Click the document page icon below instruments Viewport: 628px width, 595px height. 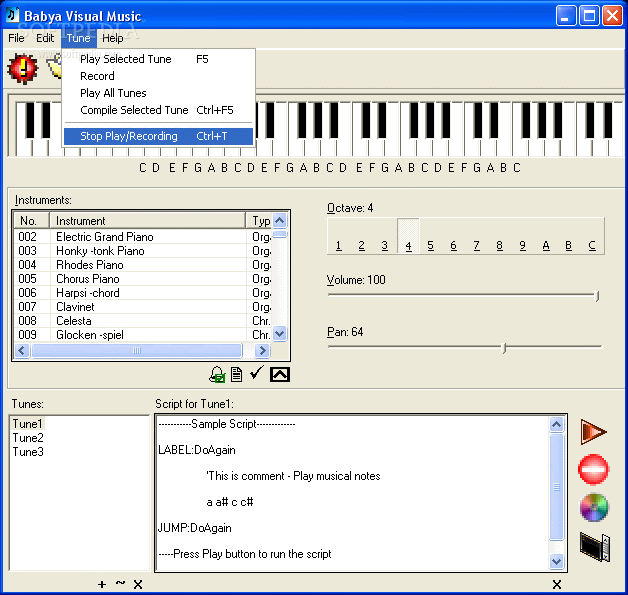coord(237,375)
